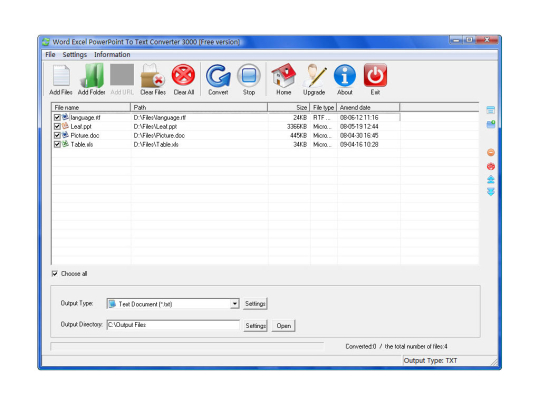Click the 445KB size cell
Image resolution: width=540 pixels, height=405 pixels.
(298, 136)
